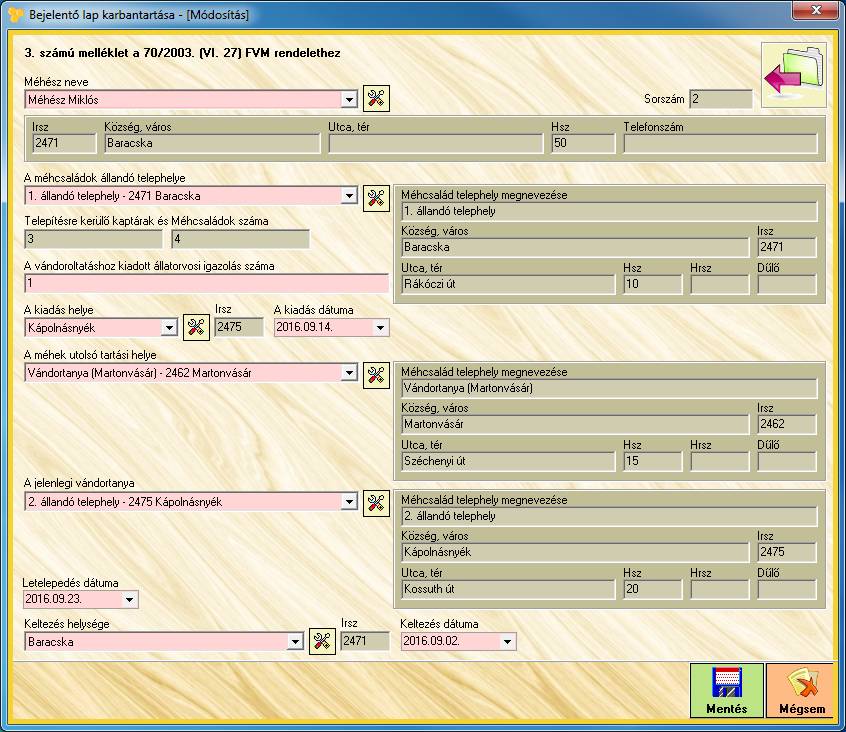Expand the állandó telephelye dropdown list
Image resolution: width=846 pixels, height=732 pixels.
coord(349,197)
